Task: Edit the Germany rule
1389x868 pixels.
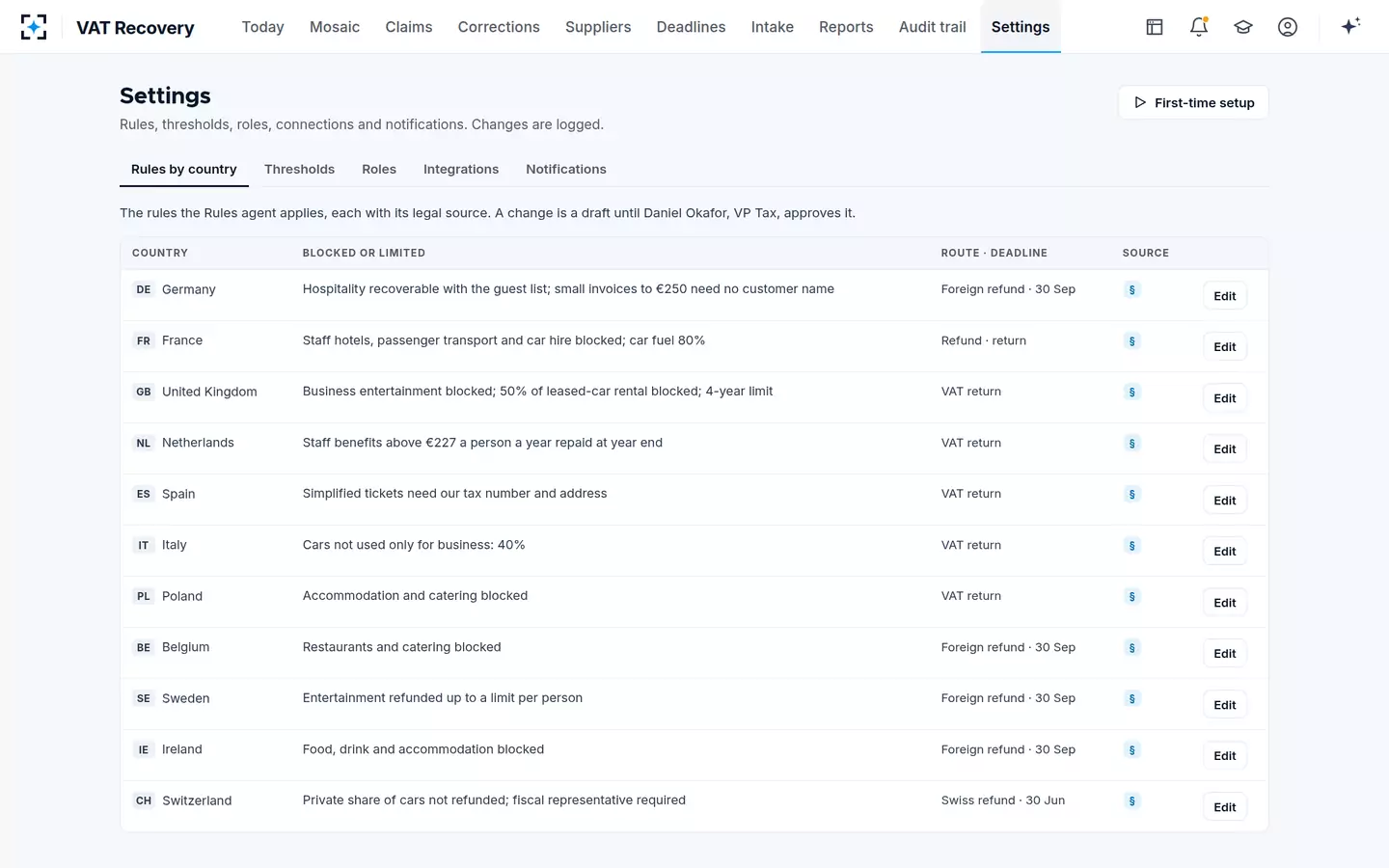Action: 1225,296
